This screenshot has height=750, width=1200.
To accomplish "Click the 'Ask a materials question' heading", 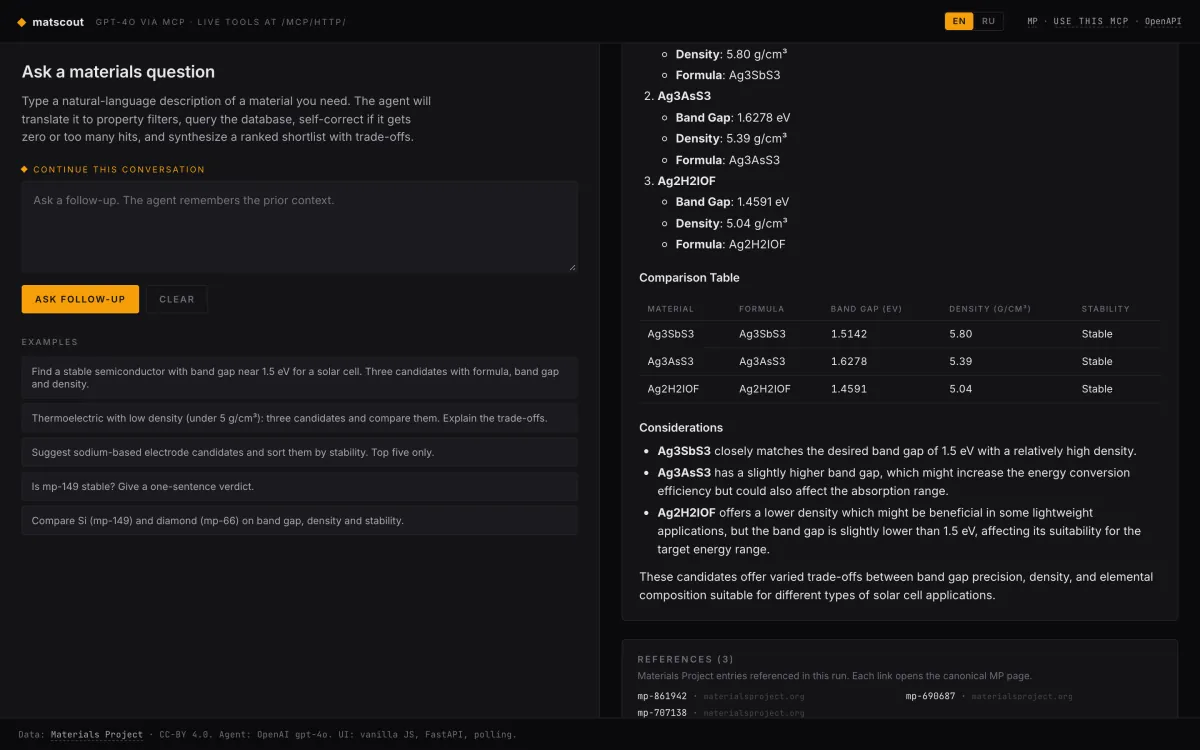I will pyautogui.click(x=118, y=72).
